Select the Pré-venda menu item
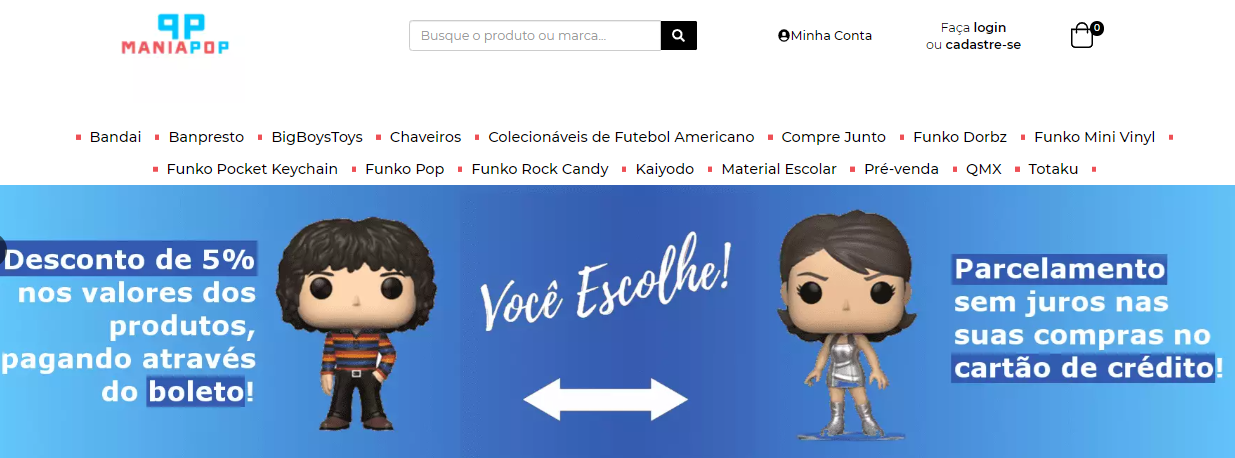This screenshot has width=1235, height=458. pos(901,169)
